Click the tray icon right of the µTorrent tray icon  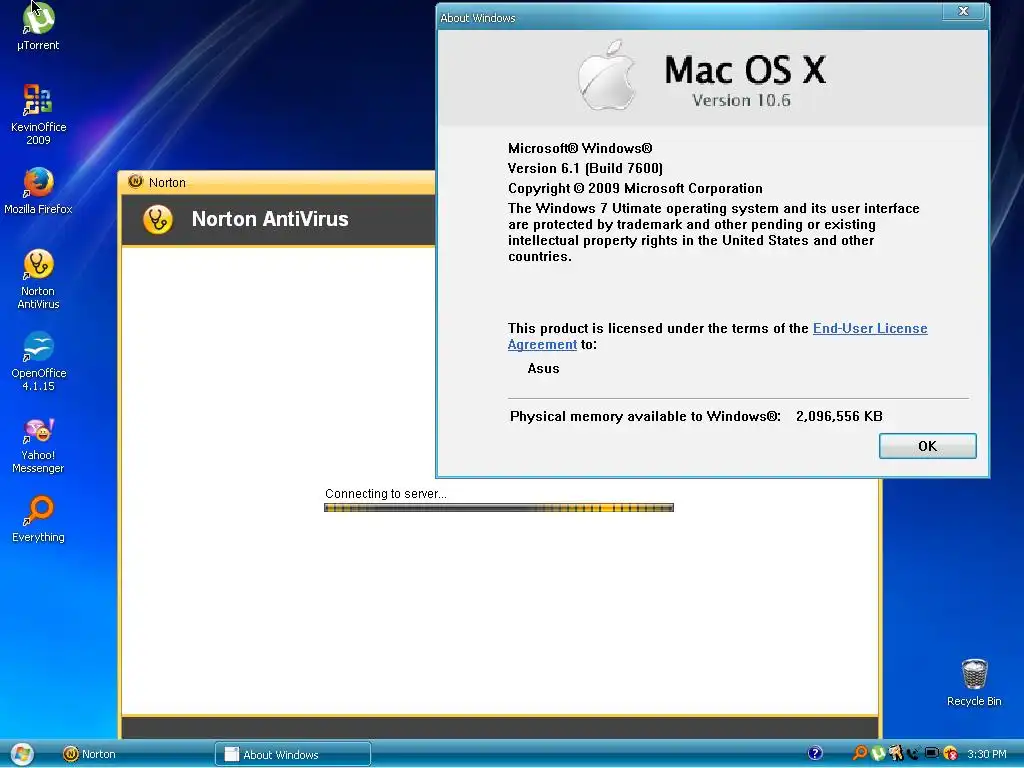click(895, 753)
